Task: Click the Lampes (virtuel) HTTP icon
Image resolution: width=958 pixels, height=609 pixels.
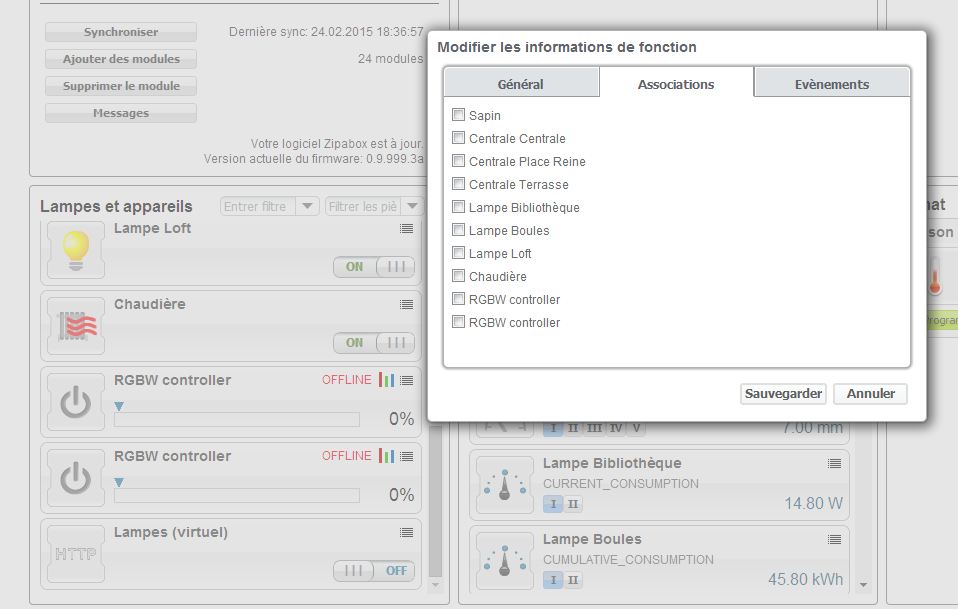Action: click(x=76, y=554)
